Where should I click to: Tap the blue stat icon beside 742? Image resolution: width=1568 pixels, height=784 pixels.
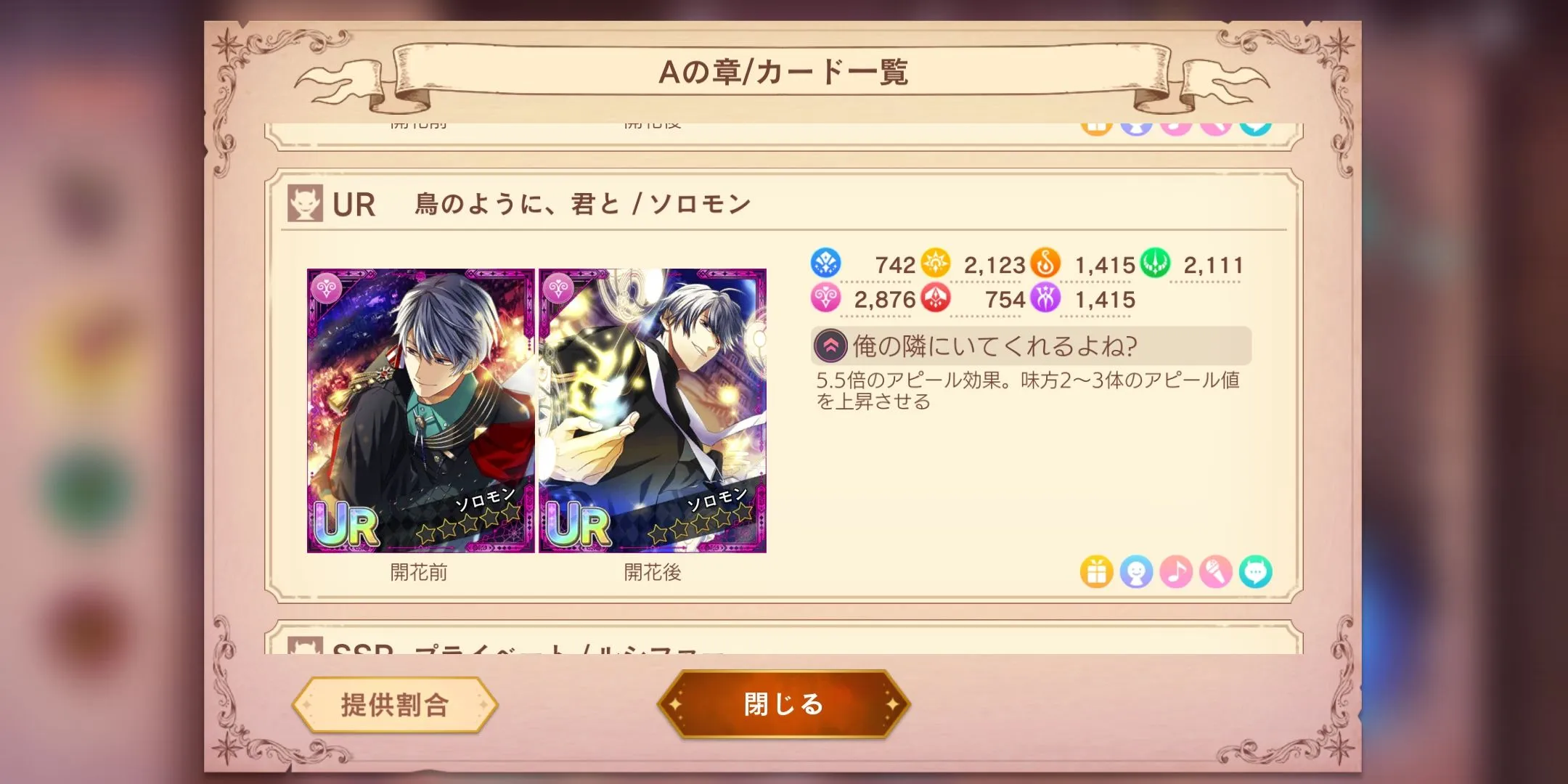click(x=825, y=263)
